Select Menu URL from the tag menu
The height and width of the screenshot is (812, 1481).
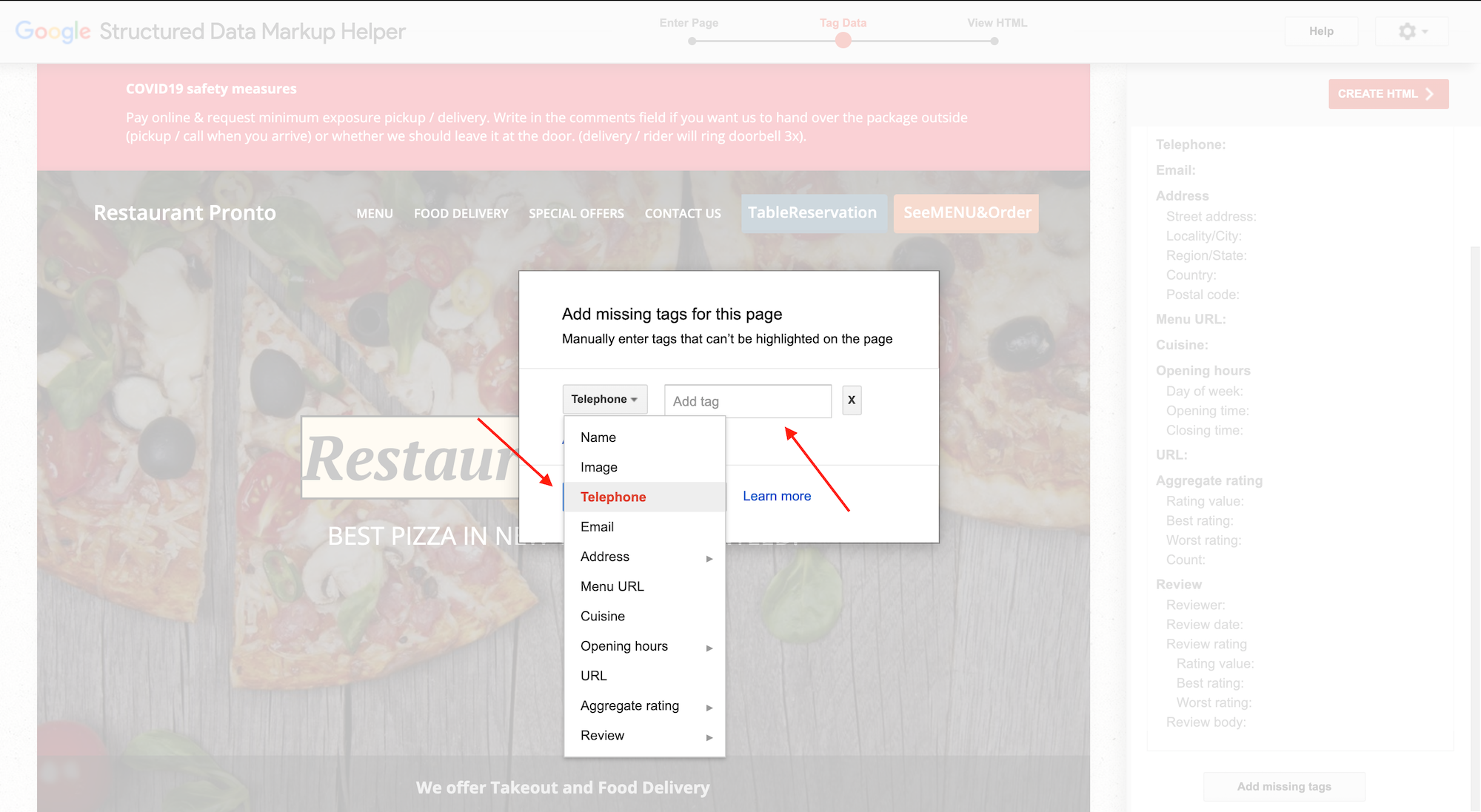[612, 585]
